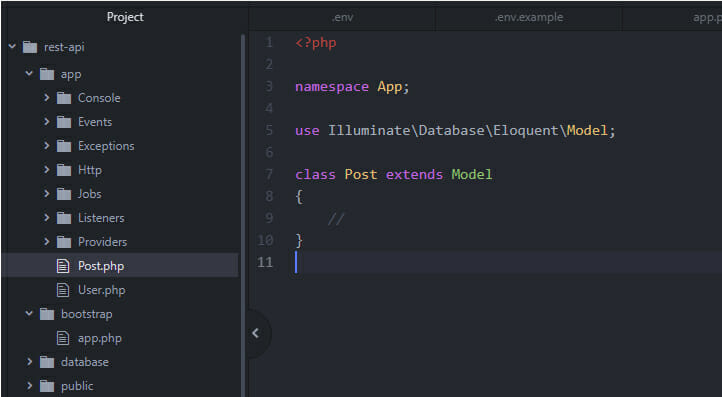Viewport: 722px width, 397px height.
Task: Click the class name Post on line 7
Action: (x=361, y=175)
